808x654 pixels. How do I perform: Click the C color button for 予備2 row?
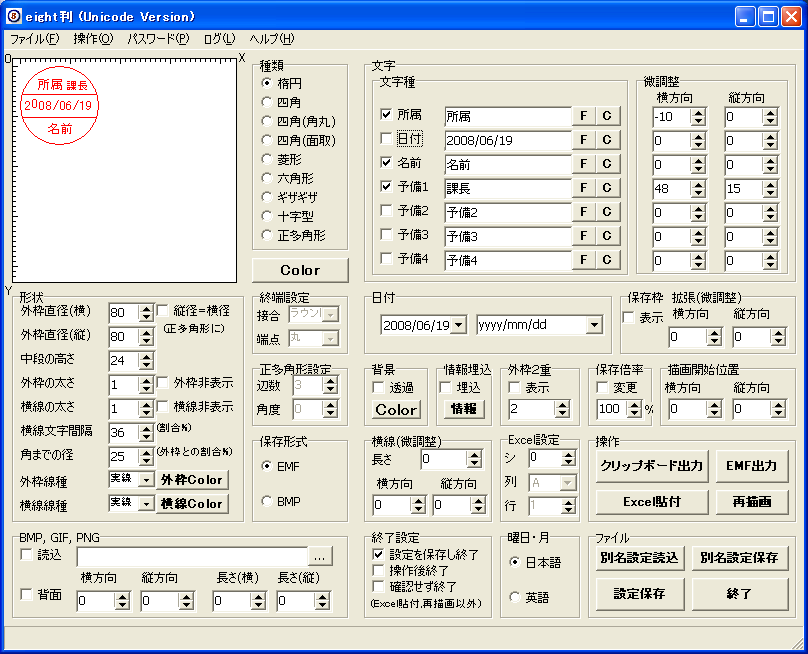607,212
